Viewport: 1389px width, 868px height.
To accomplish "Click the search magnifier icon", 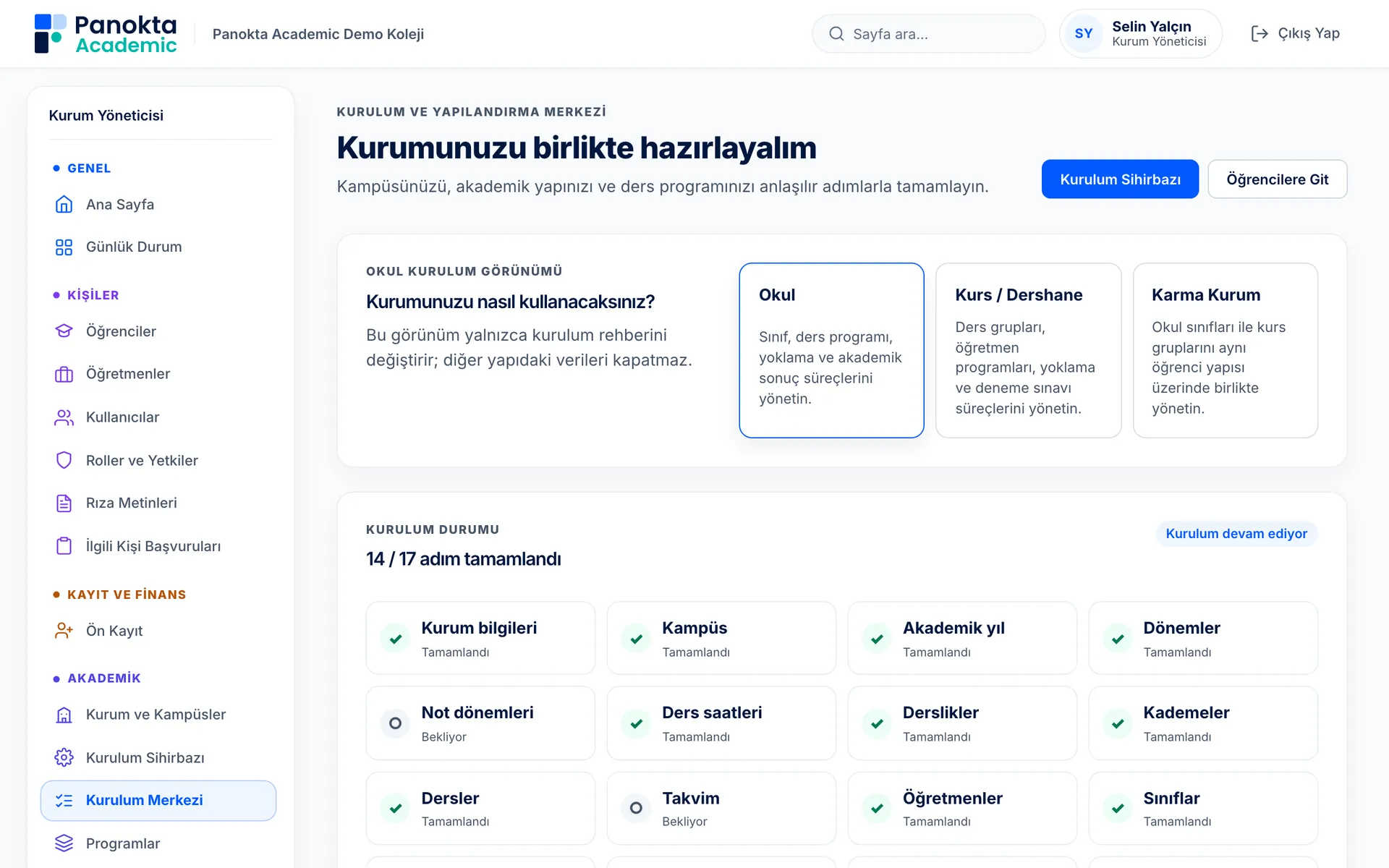I will coord(836,34).
